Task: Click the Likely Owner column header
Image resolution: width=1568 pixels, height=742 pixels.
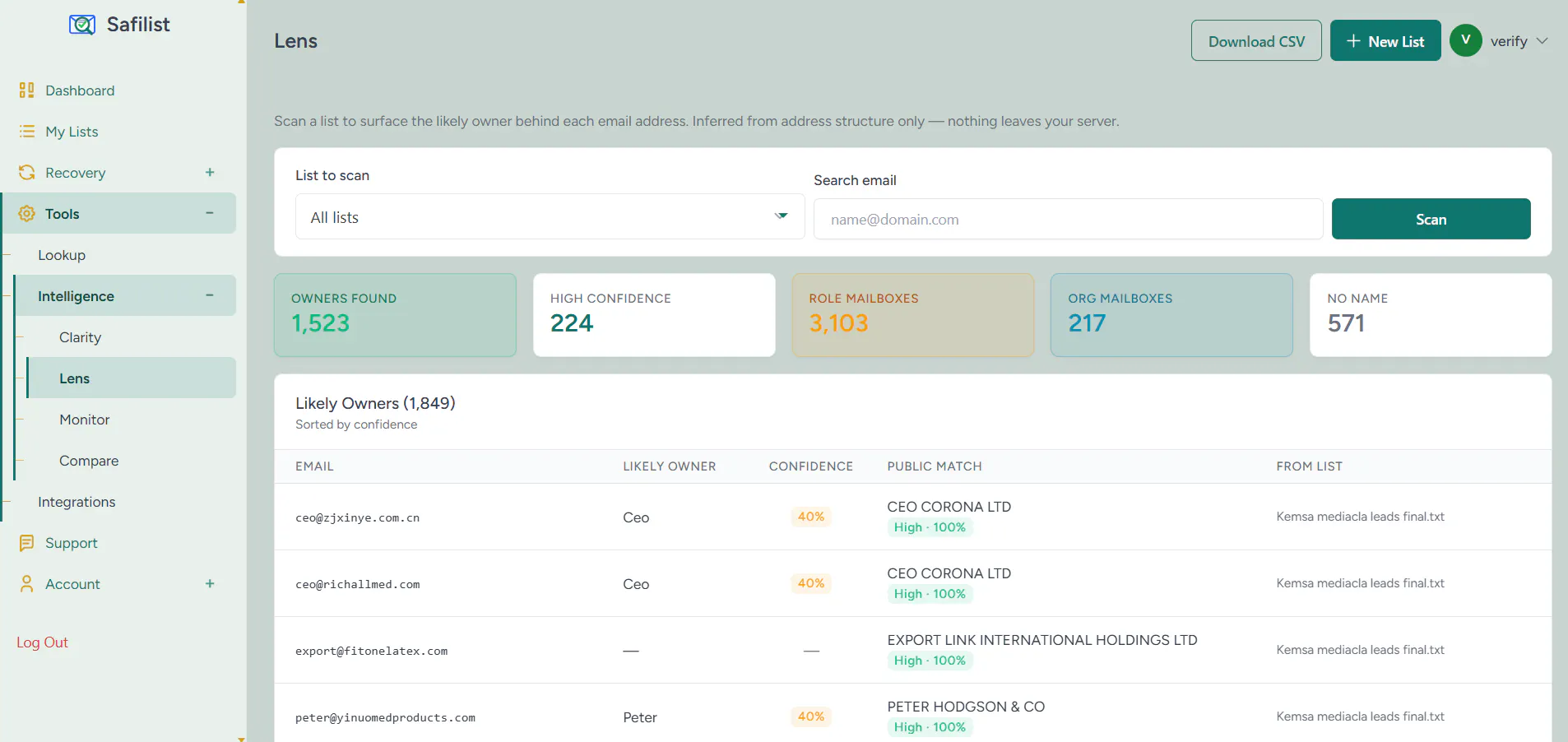Action: point(670,466)
